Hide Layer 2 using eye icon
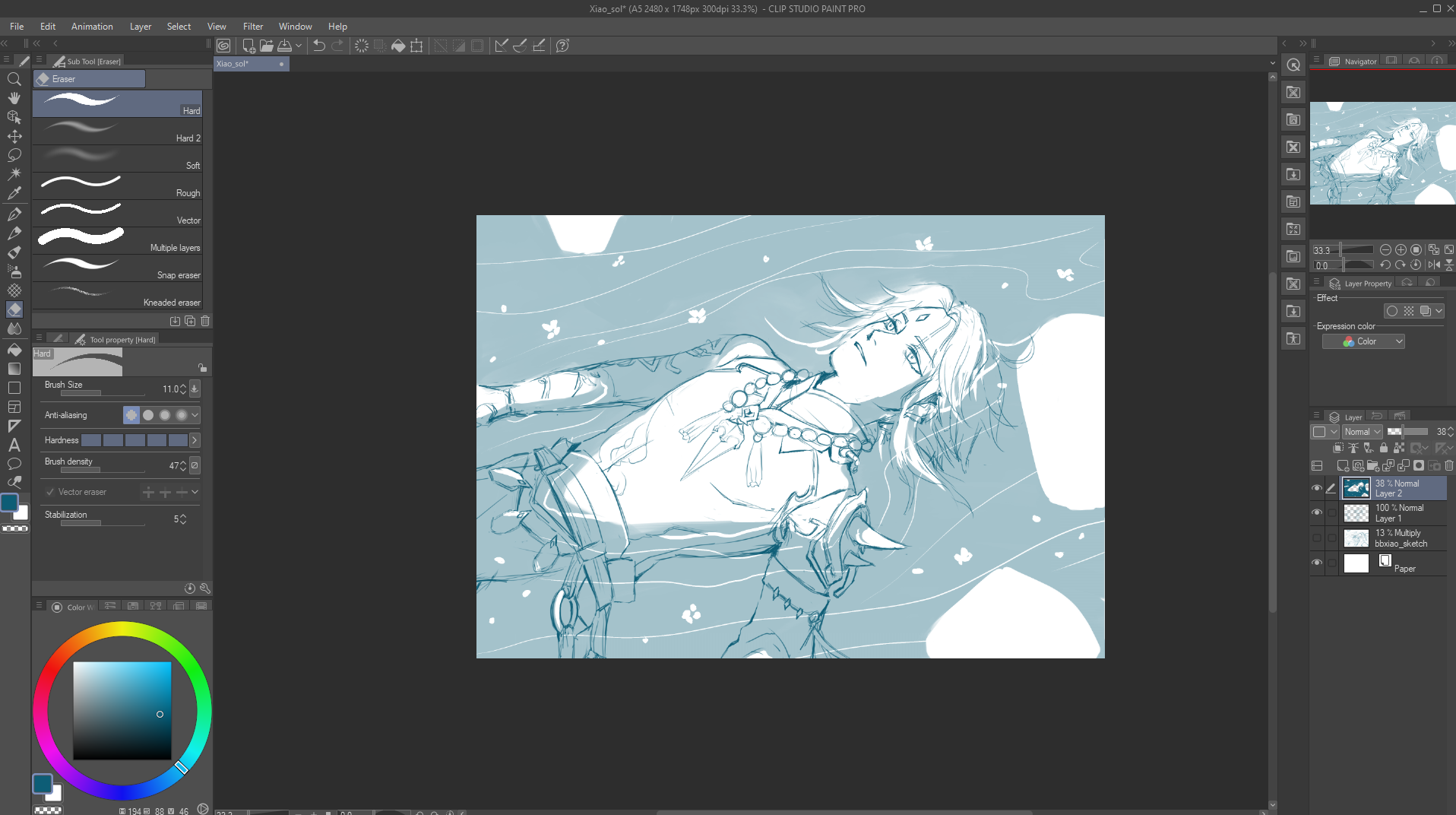The width and height of the screenshot is (1456, 815). tap(1317, 488)
